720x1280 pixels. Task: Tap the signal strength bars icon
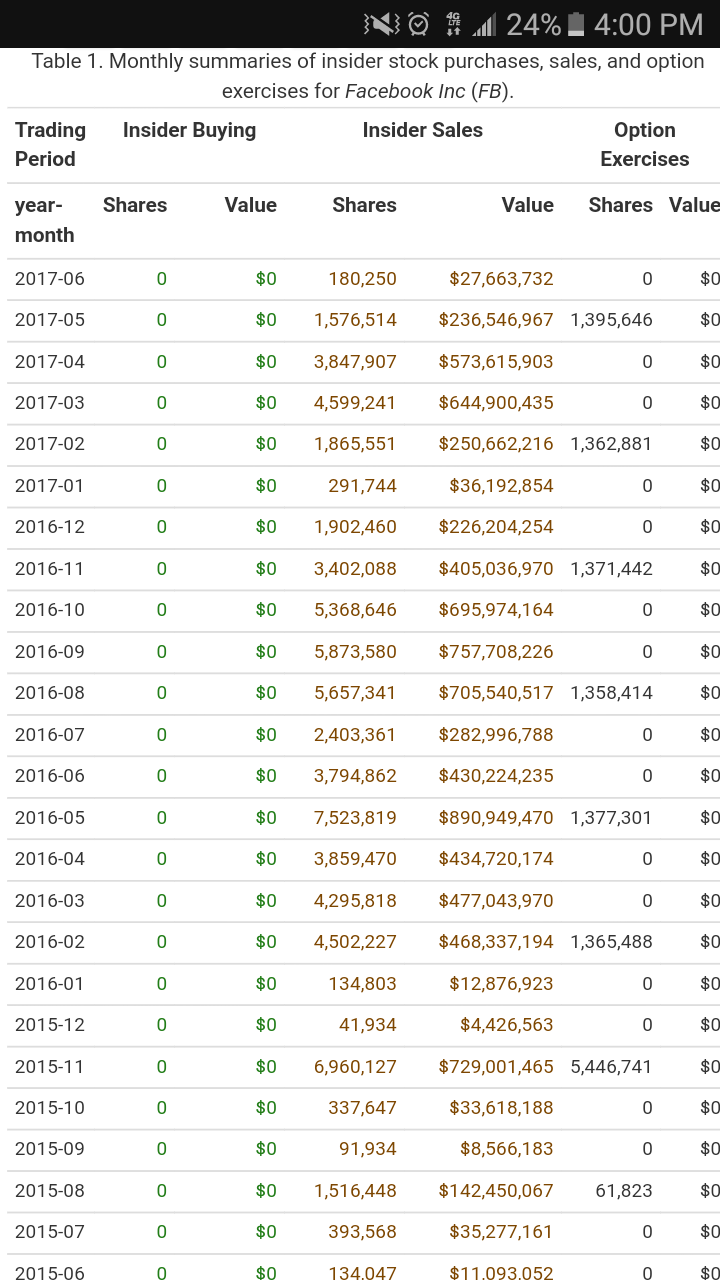[484, 24]
